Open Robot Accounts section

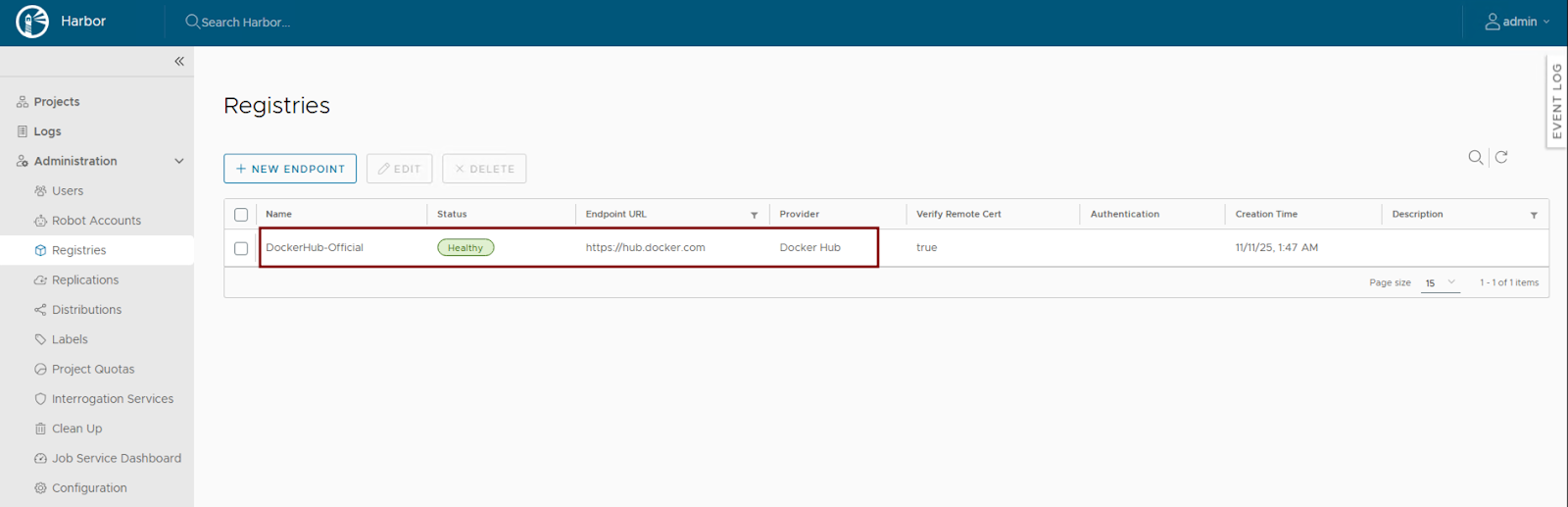(x=96, y=221)
